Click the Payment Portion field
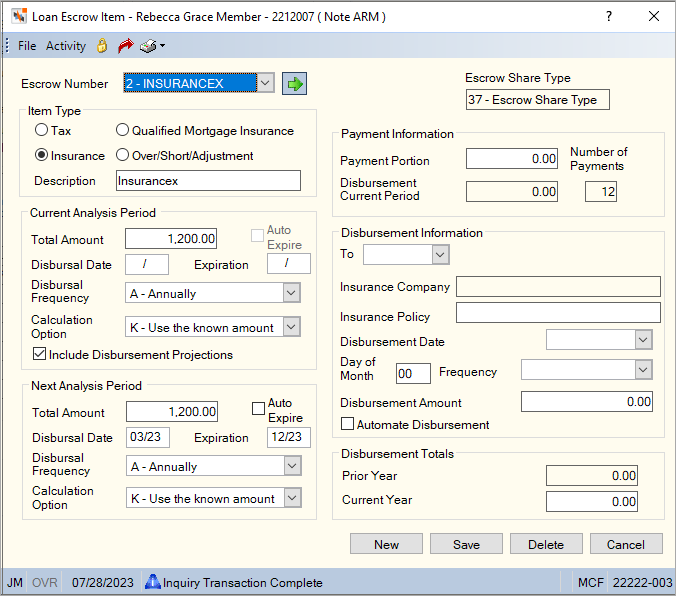This screenshot has height=596, width=676. [x=512, y=159]
